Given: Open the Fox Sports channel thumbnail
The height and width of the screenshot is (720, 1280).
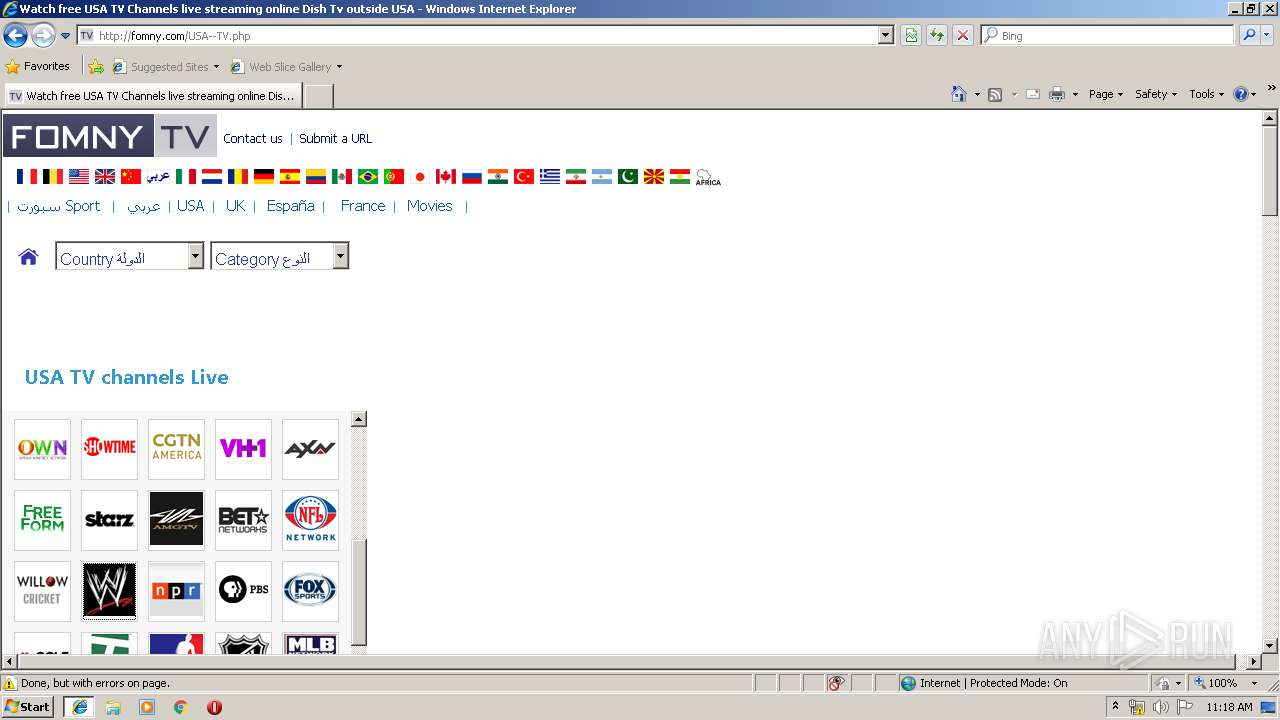Looking at the screenshot, I should (x=310, y=591).
